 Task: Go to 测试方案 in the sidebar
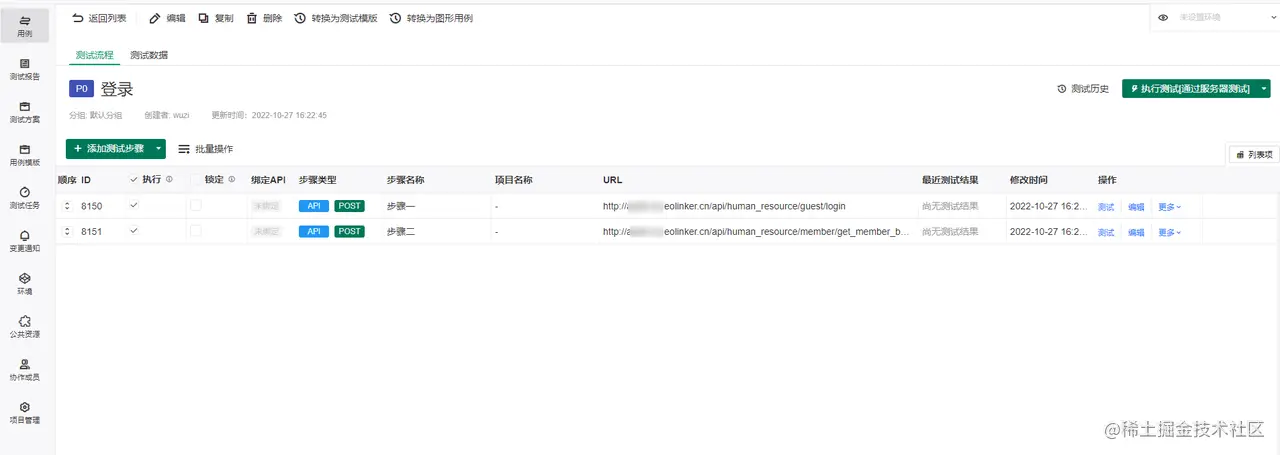click(x=24, y=111)
